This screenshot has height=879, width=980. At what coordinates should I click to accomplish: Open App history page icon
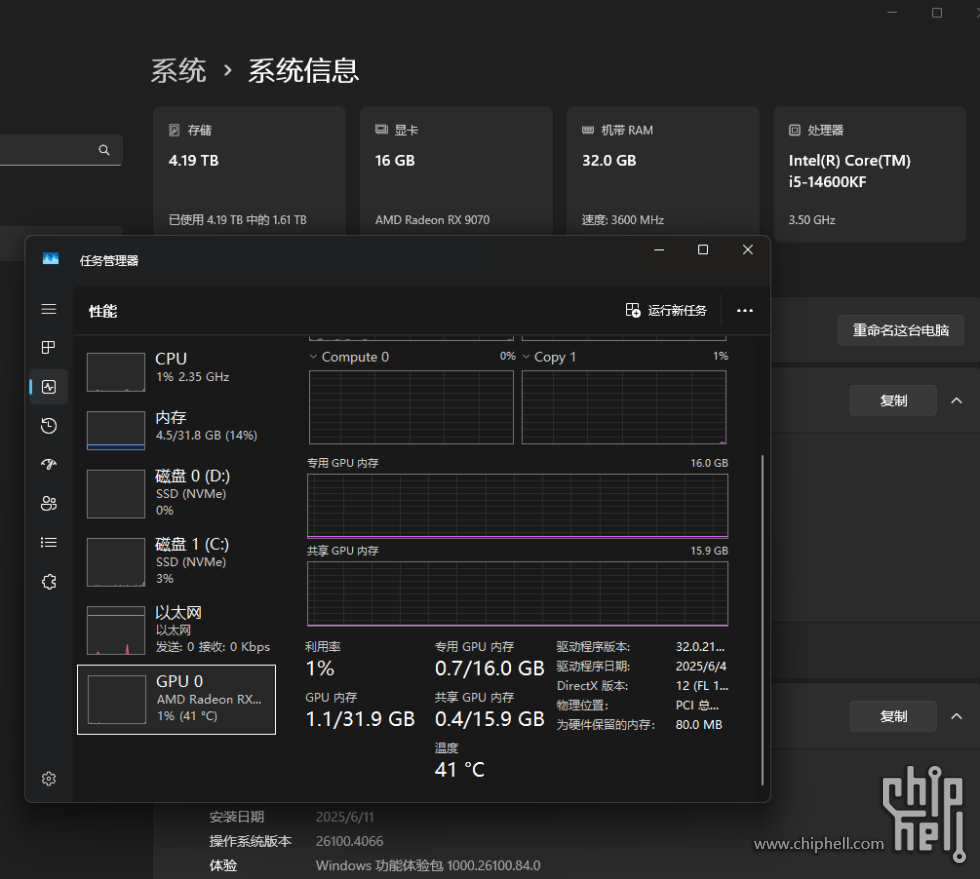[x=49, y=426]
